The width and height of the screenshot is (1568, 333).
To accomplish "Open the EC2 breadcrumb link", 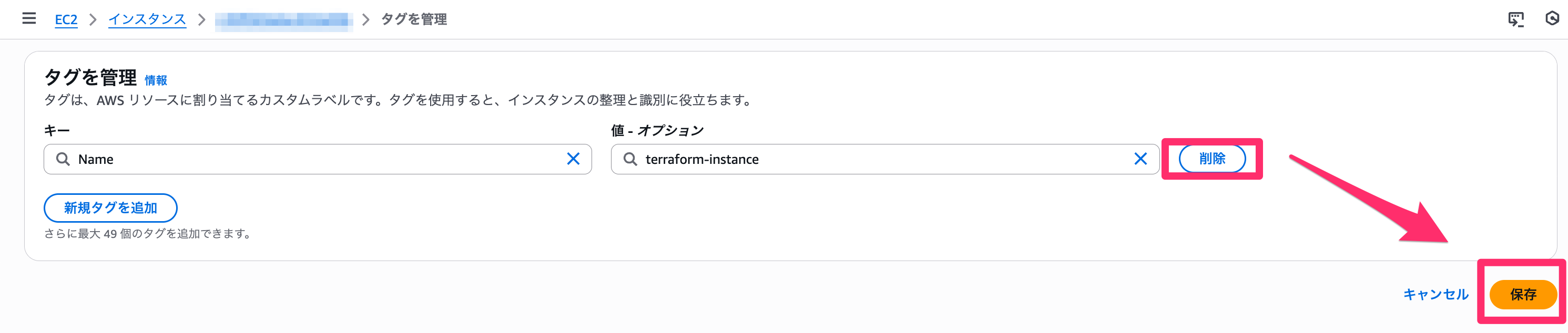I will pyautogui.click(x=66, y=19).
